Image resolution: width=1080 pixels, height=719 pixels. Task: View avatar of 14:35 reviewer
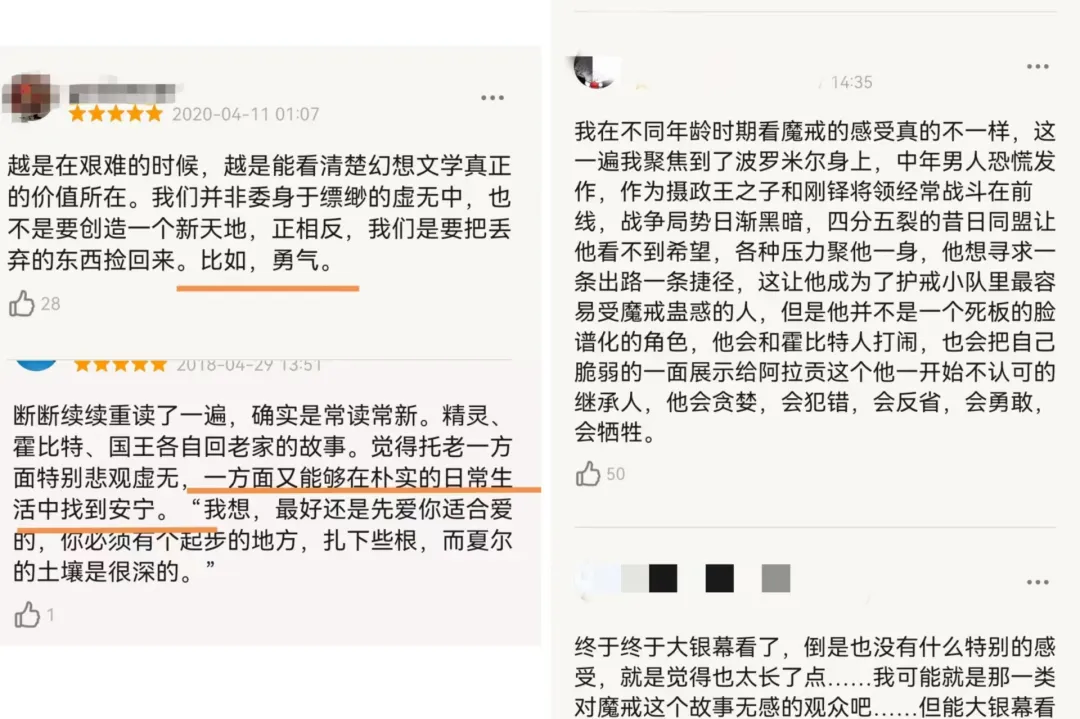[595, 71]
